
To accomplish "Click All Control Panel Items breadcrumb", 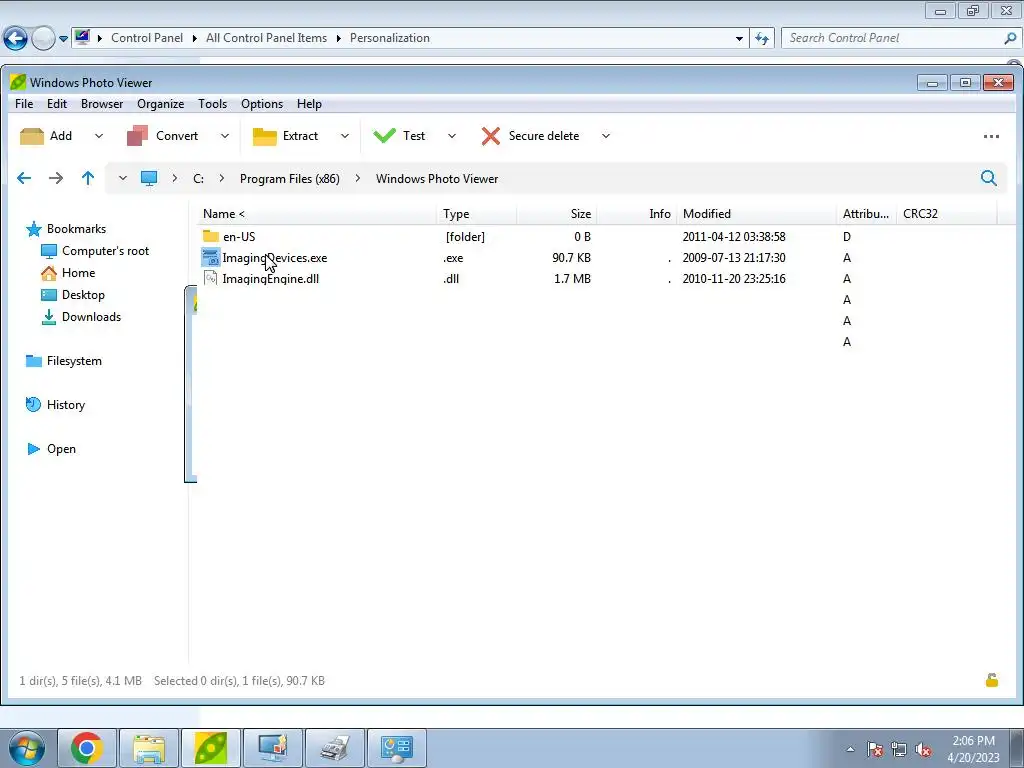I will 266,38.
